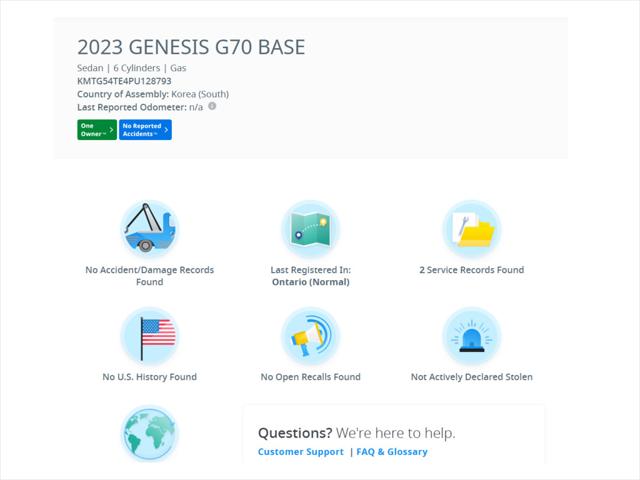
Task: Open the FAQ & Glossary link
Action: pos(392,452)
